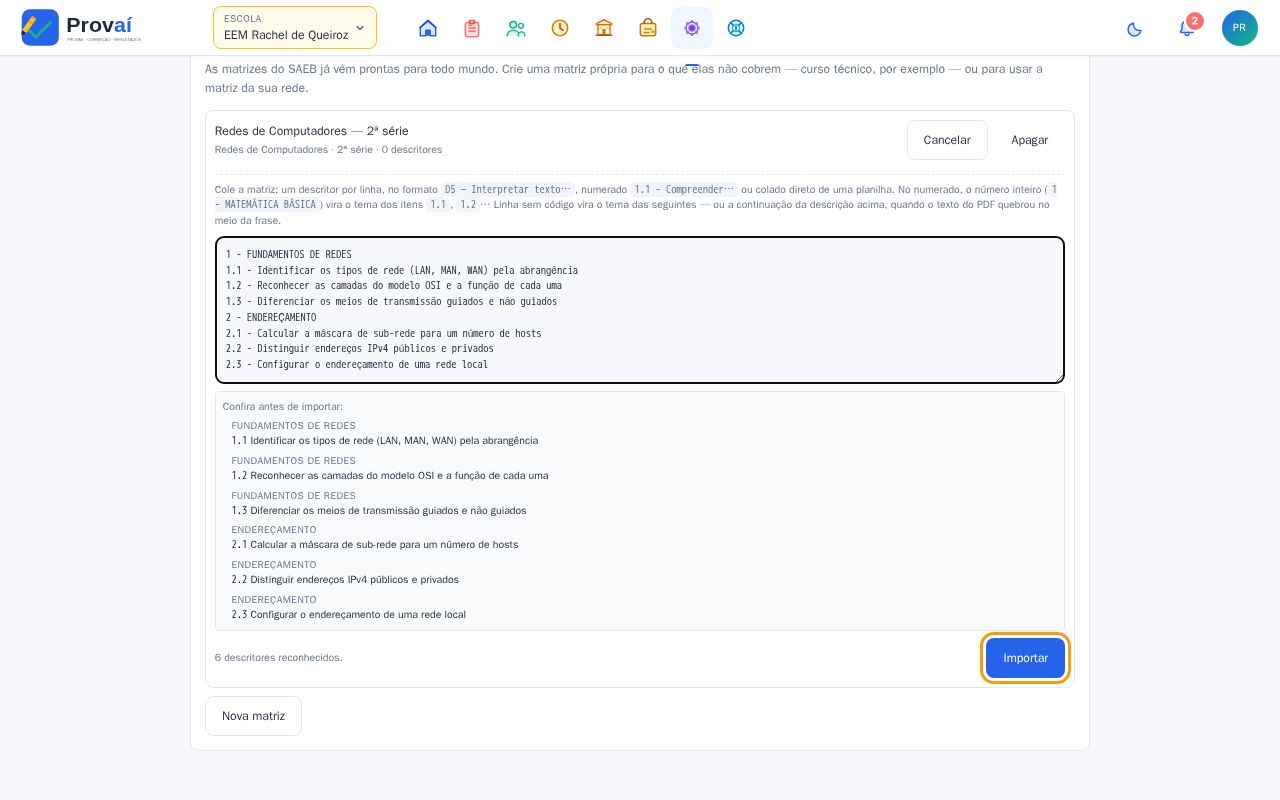Click the Importar button
1280x800 pixels.
(x=1025, y=658)
